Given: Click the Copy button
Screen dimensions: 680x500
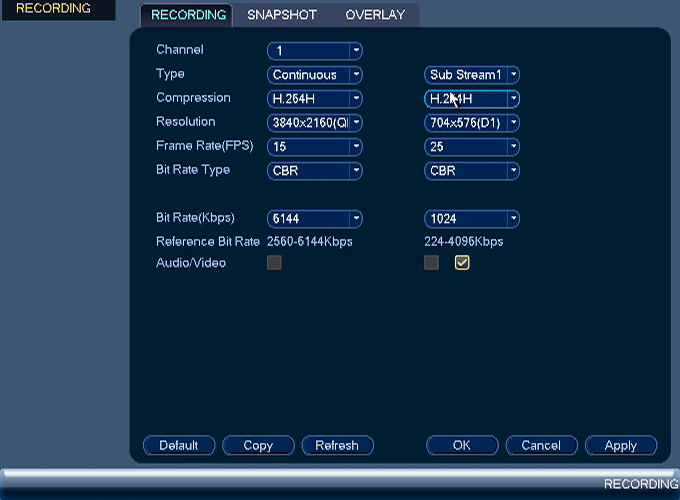Looking at the screenshot, I should point(258,445).
